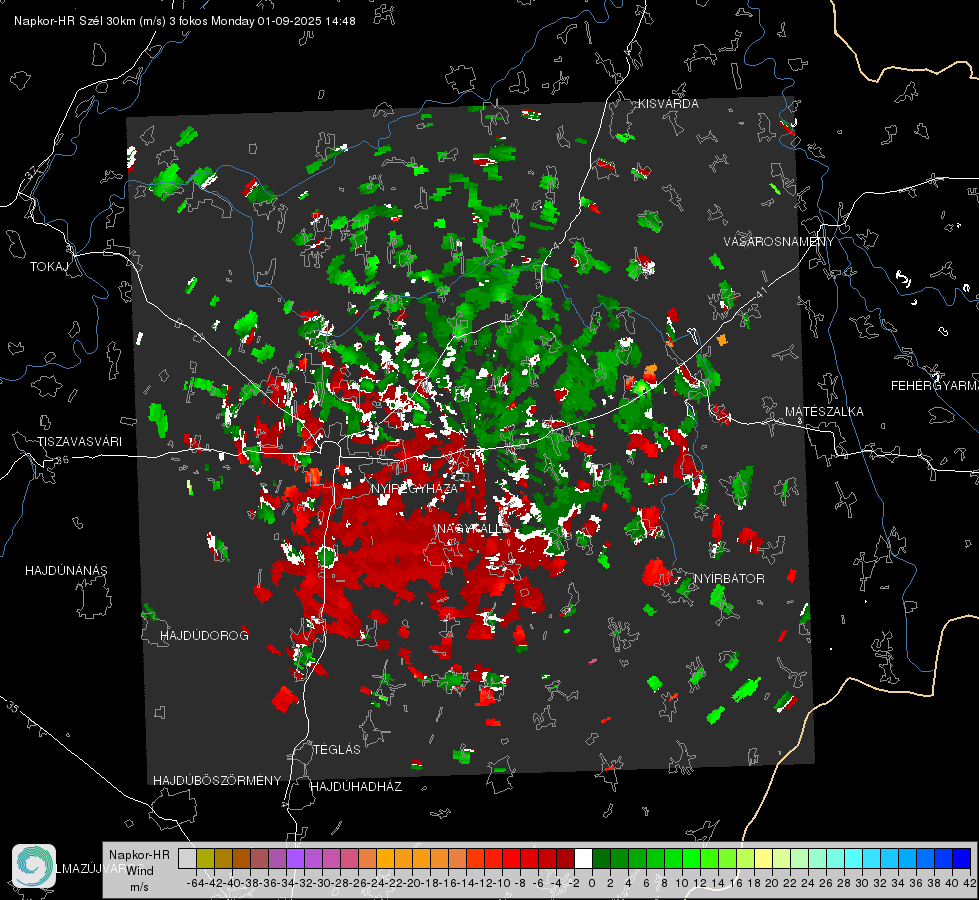The width and height of the screenshot is (979, 900).
Task: Select the MÁTÉSZALKA city label
Action: (824, 412)
